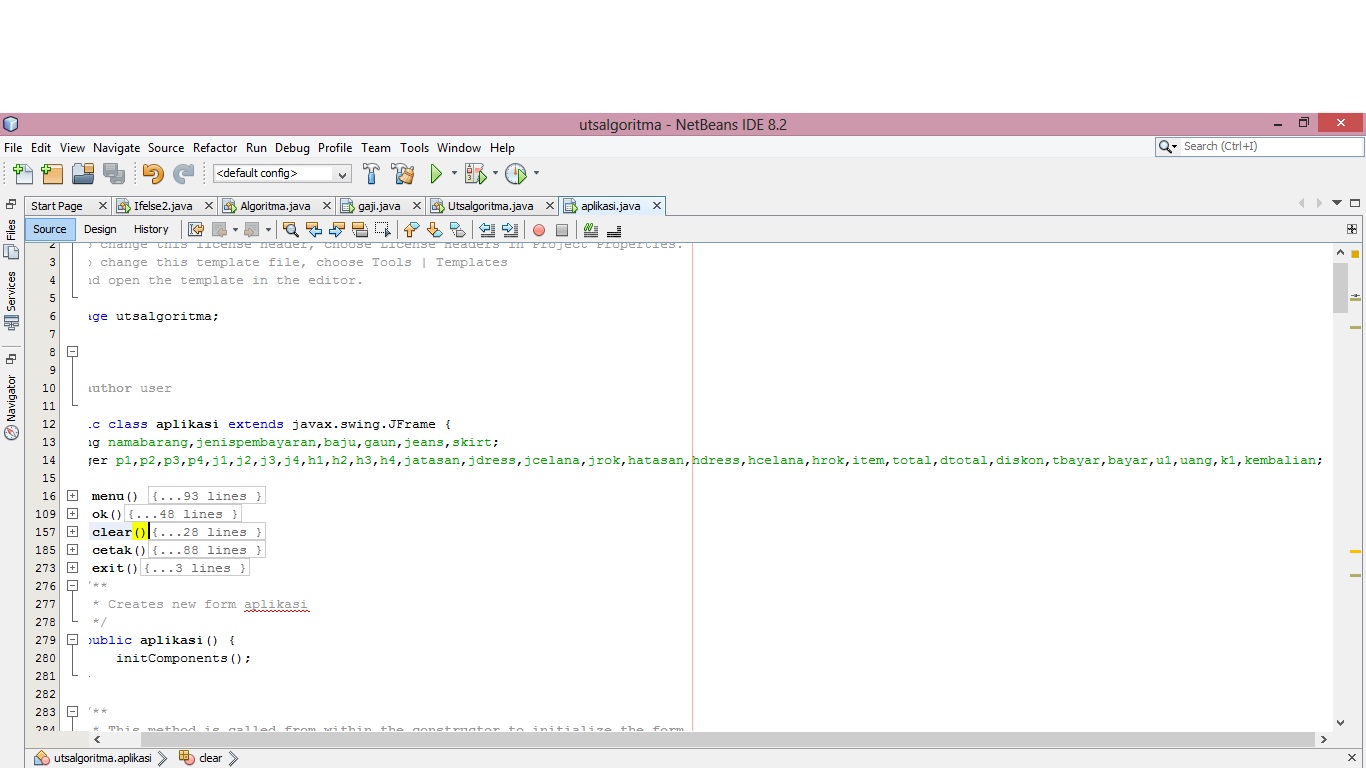Collapse the aplikasi class fold at line 8
1366x768 pixels.
[72, 351]
